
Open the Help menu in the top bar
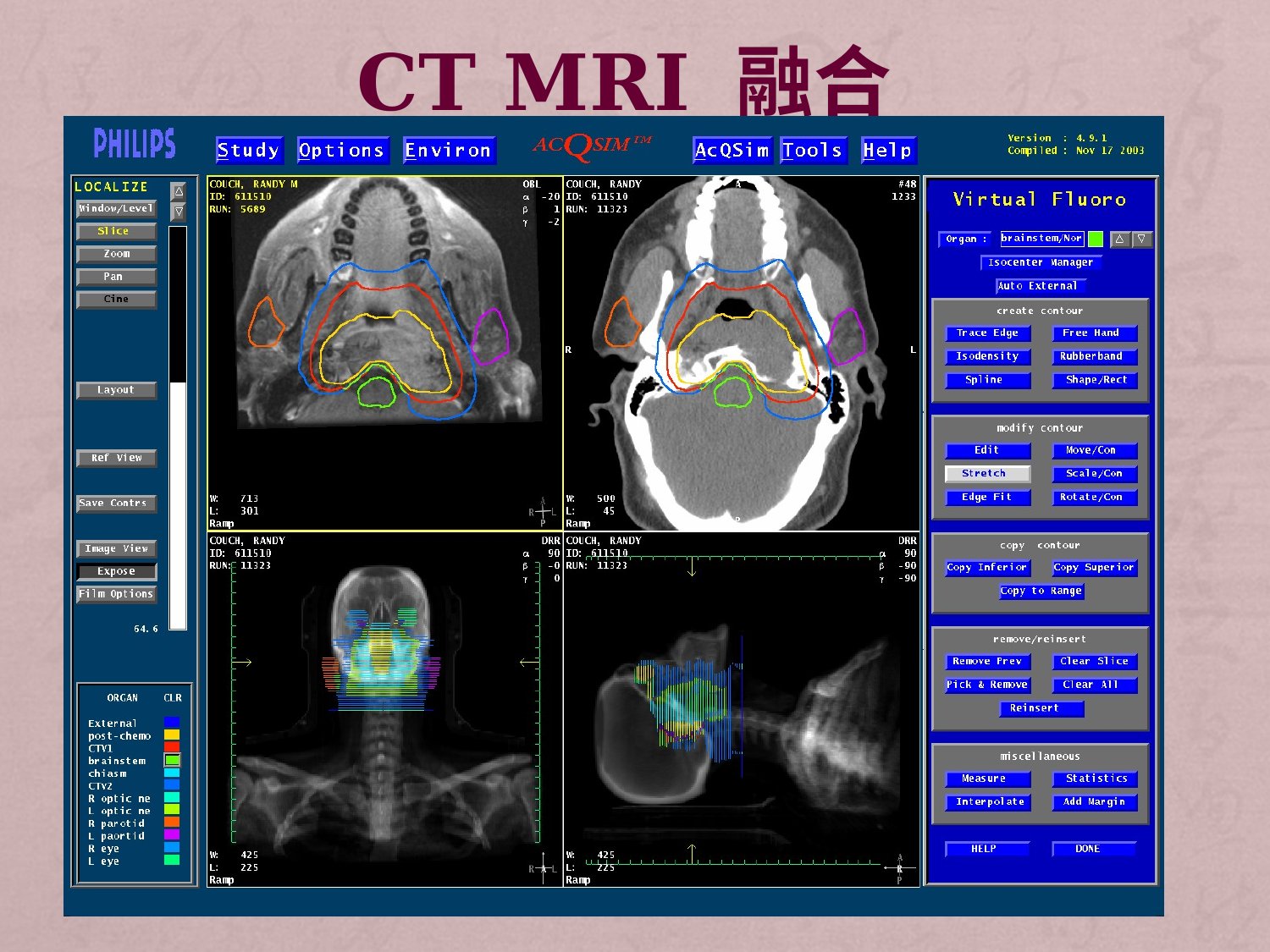pyautogui.click(x=888, y=150)
